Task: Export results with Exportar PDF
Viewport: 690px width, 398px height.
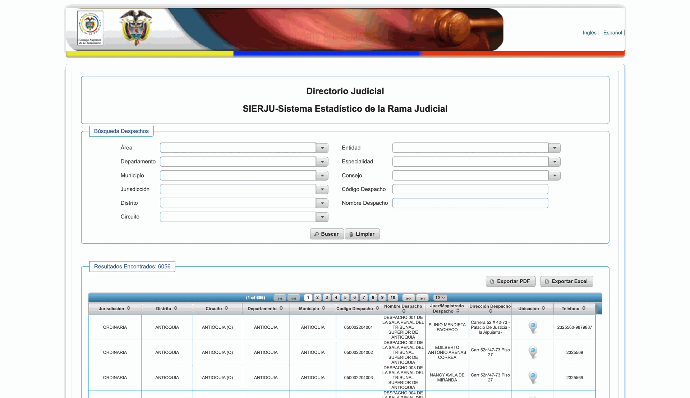Action: click(510, 281)
